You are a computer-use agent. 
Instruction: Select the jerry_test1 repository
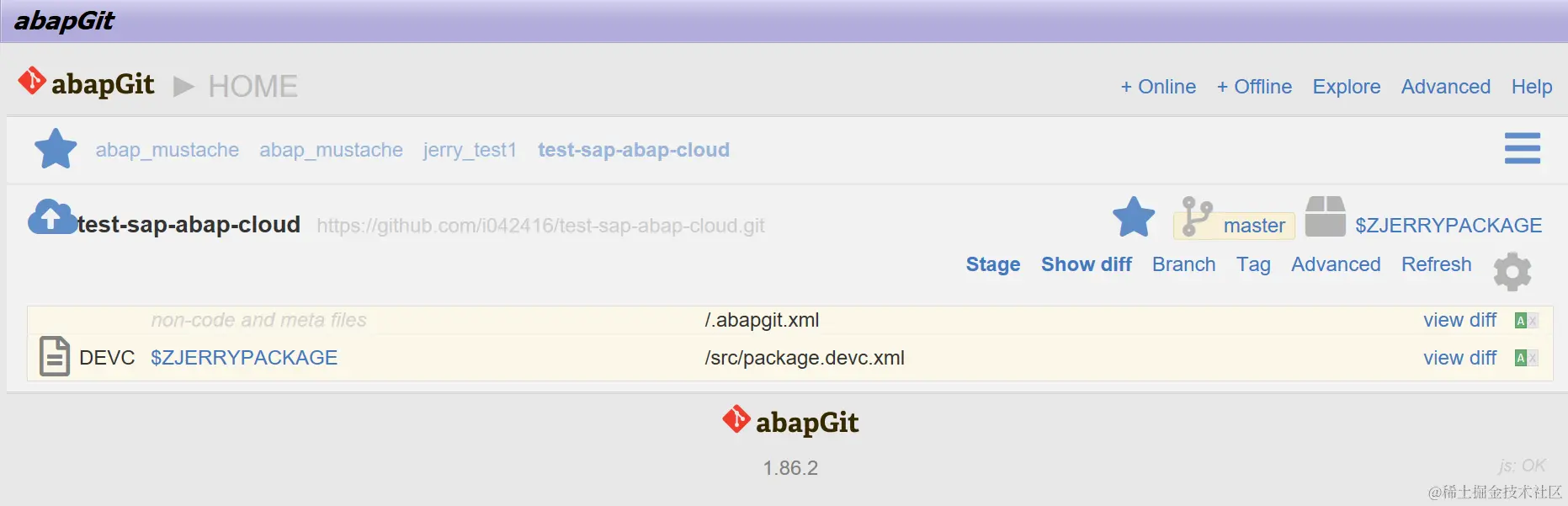(470, 150)
